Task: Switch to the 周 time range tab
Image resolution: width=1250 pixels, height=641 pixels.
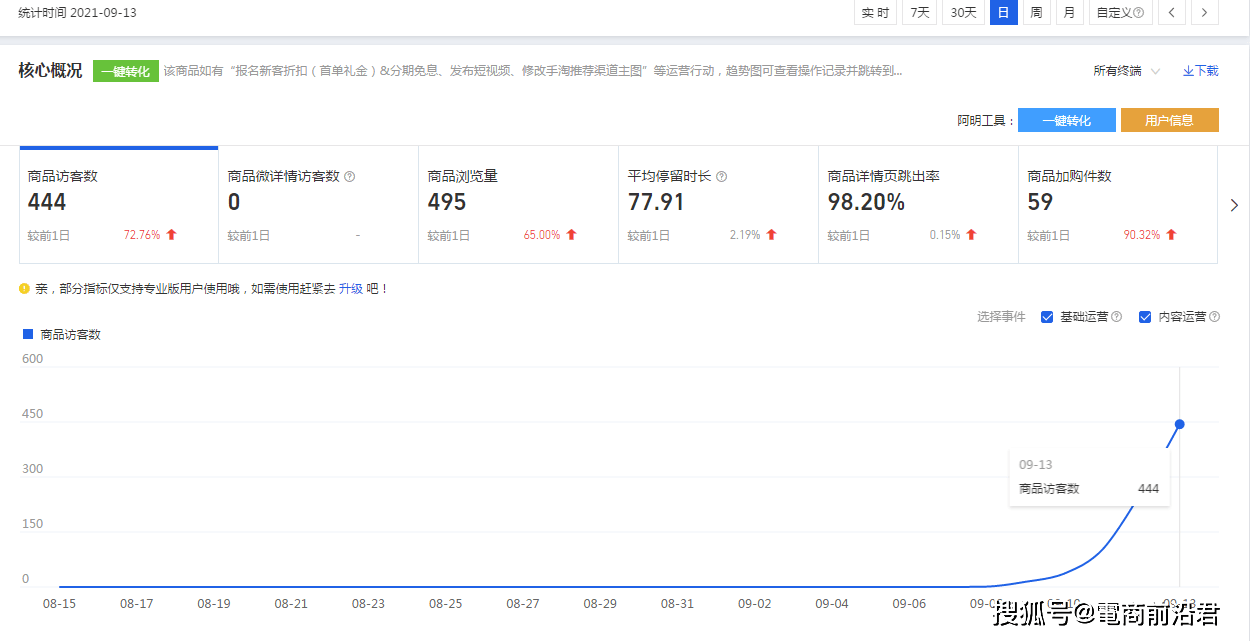Action: (x=1036, y=12)
